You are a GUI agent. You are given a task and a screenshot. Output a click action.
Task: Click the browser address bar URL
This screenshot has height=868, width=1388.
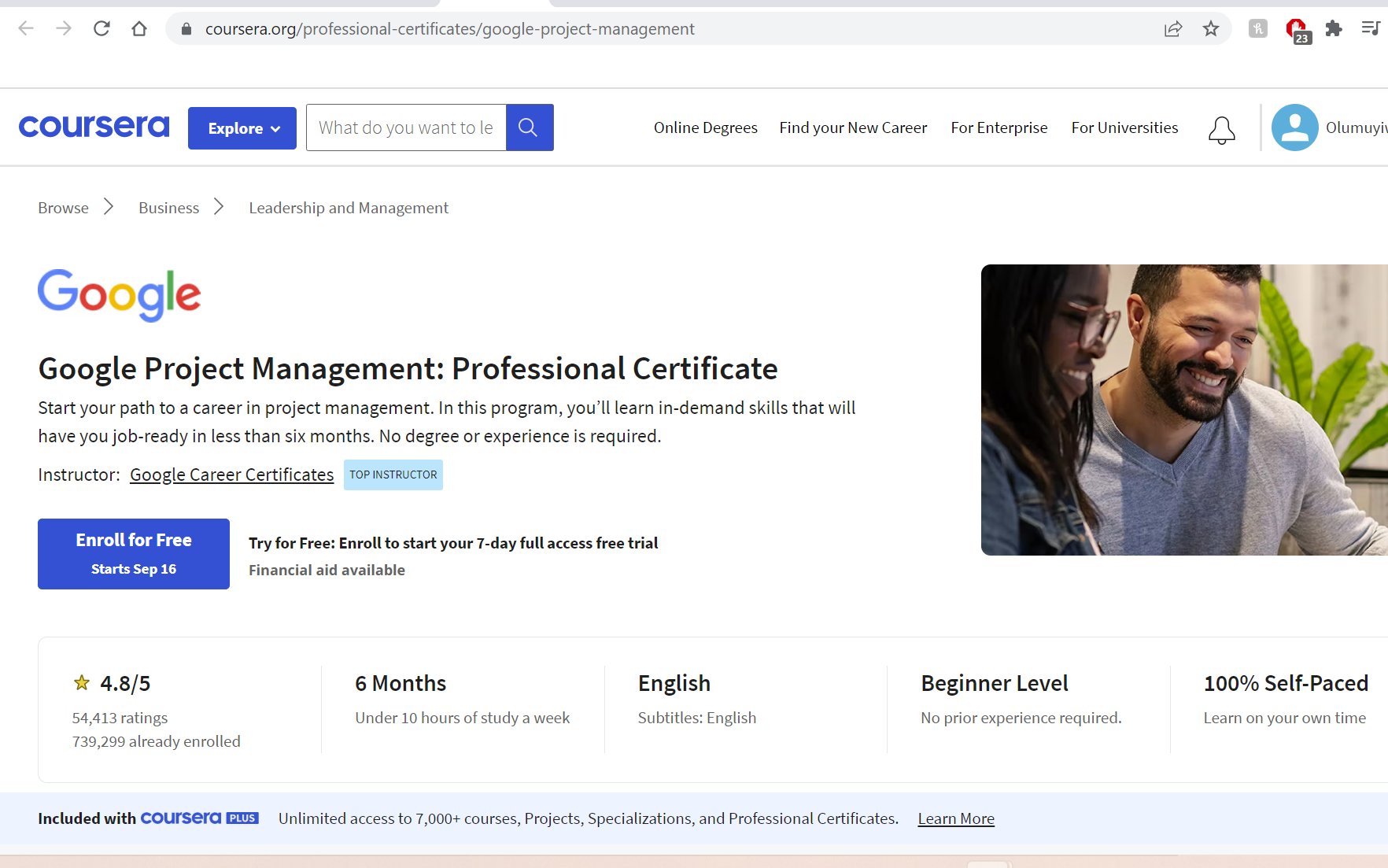point(449,29)
